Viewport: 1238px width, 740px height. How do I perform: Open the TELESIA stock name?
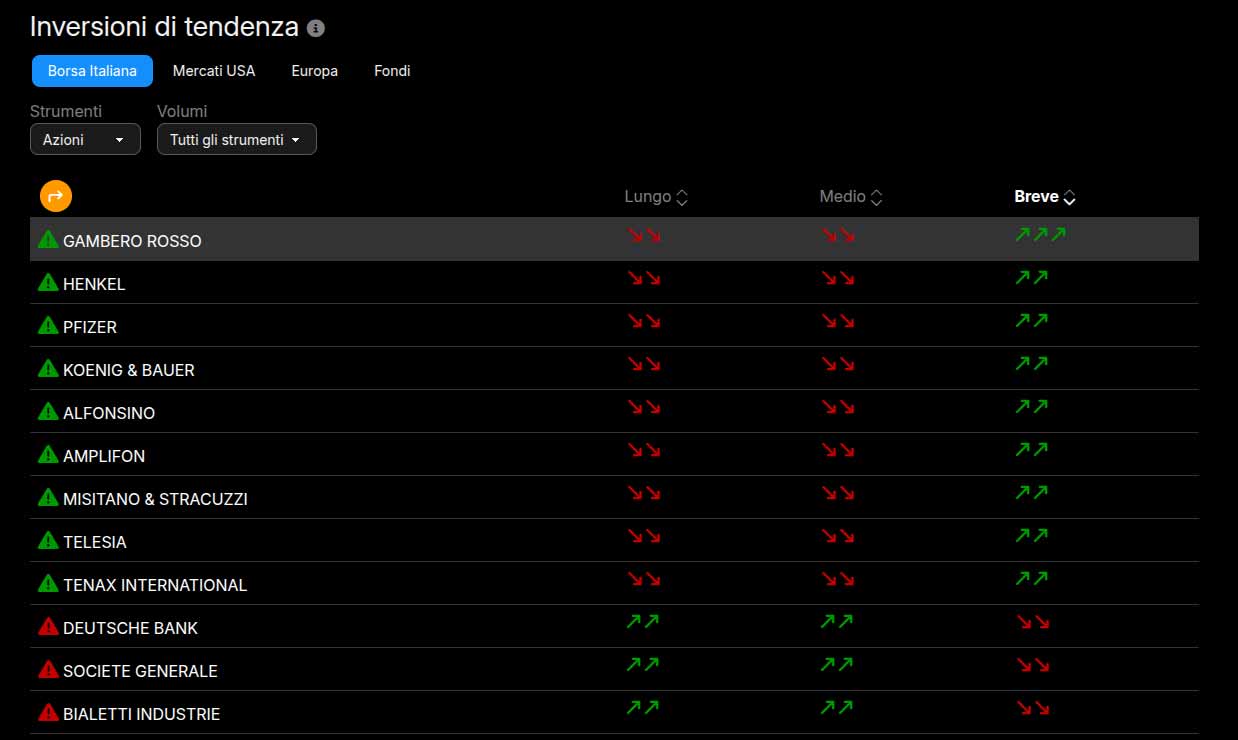point(95,542)
